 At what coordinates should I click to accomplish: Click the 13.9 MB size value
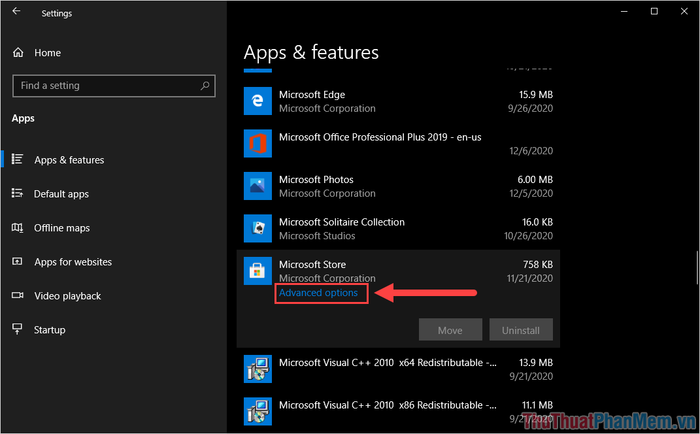(536, 363)
